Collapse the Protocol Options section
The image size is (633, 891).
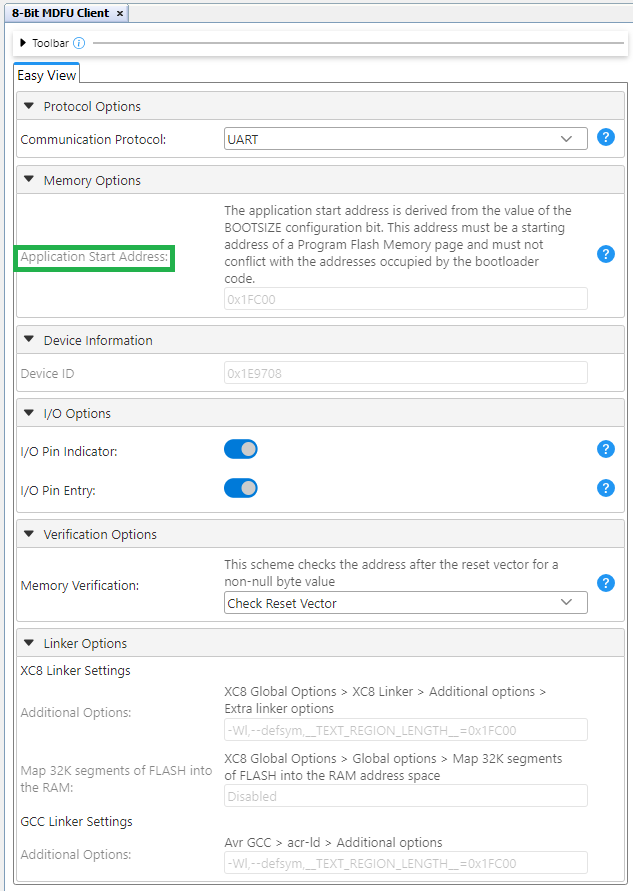[x=29, y=107]
